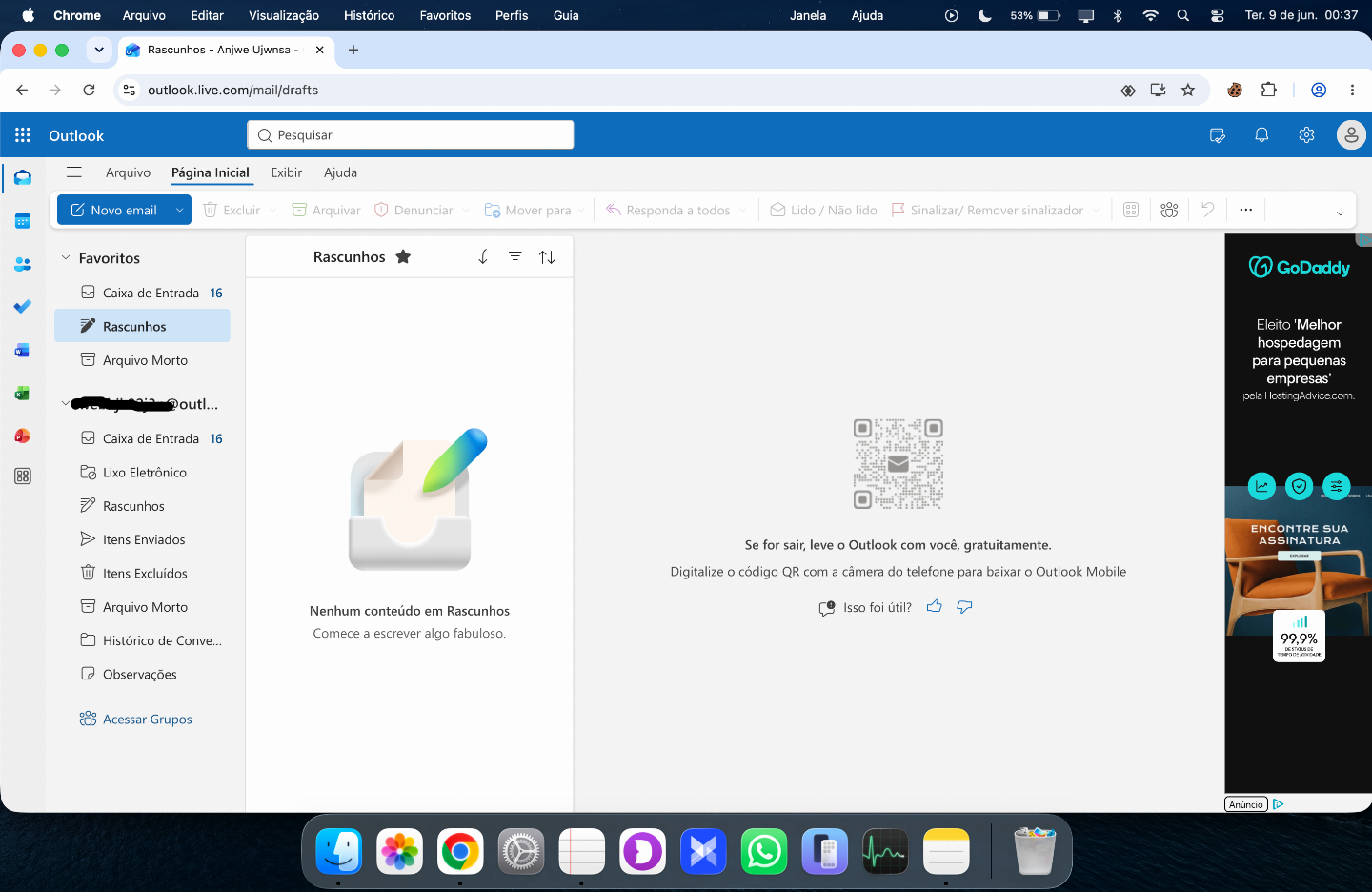This screenshot has width=1372, height=892.
Task: Open My Day icon in header
Action: (x=1217, y=135)
